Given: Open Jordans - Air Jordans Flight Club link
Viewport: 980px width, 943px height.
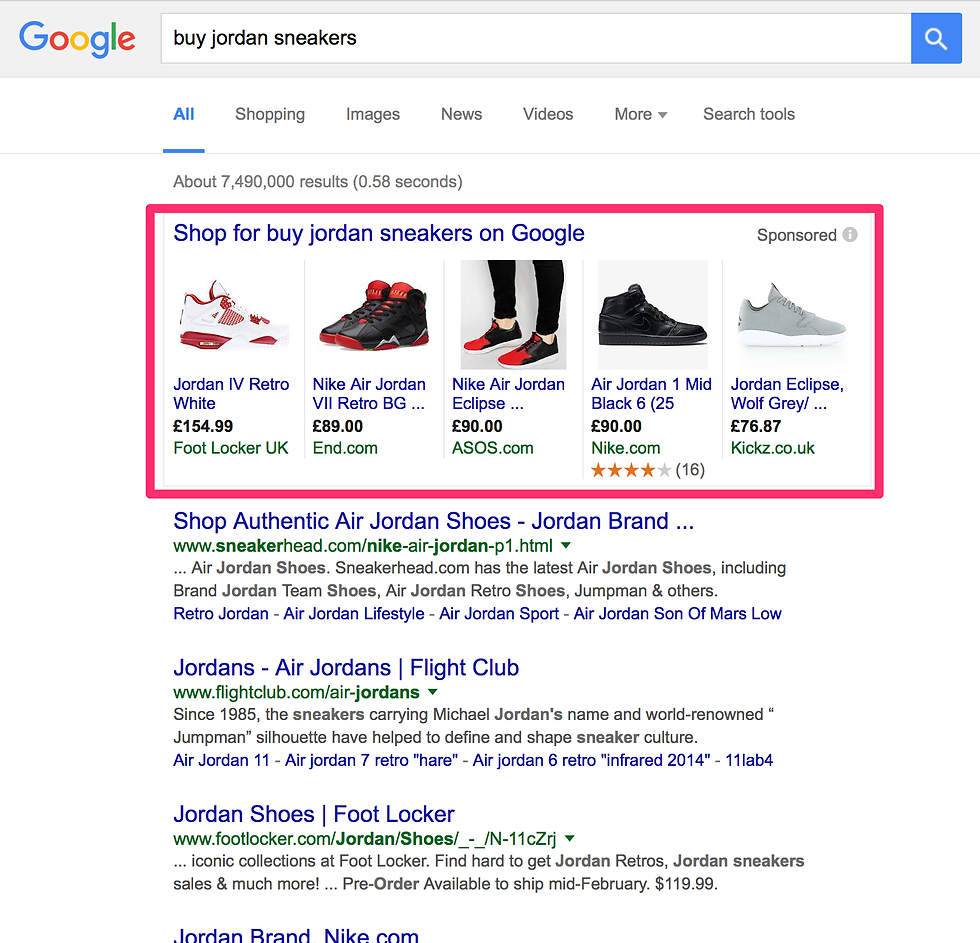Looking at the screenshot, I should 346,668.
